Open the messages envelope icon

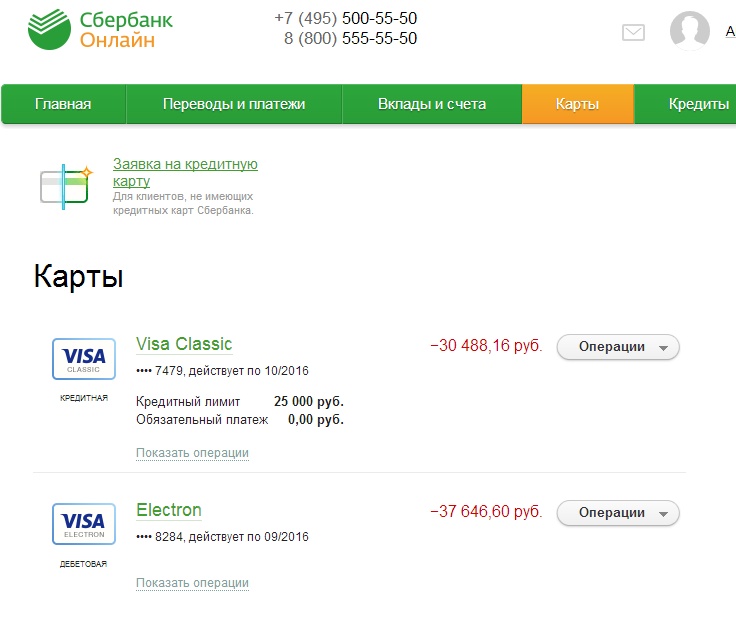[633, 32]
